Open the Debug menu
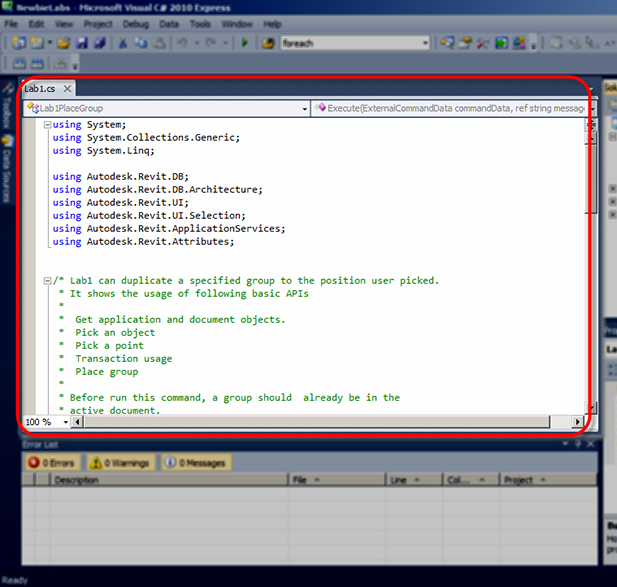The height and width of the screenshot is (587, 617). click(136, 24)
